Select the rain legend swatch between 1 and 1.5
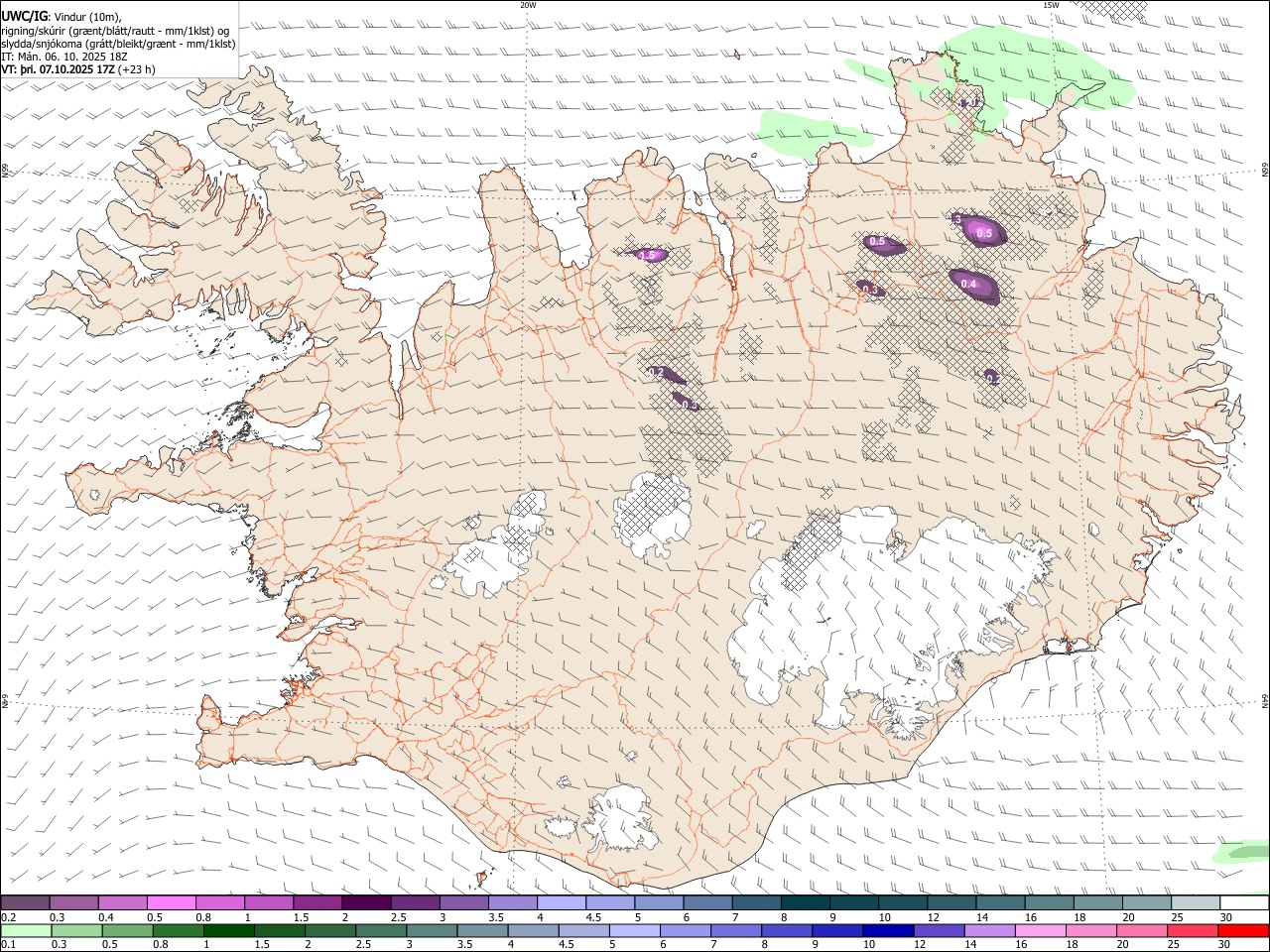 tap(228, 930)
